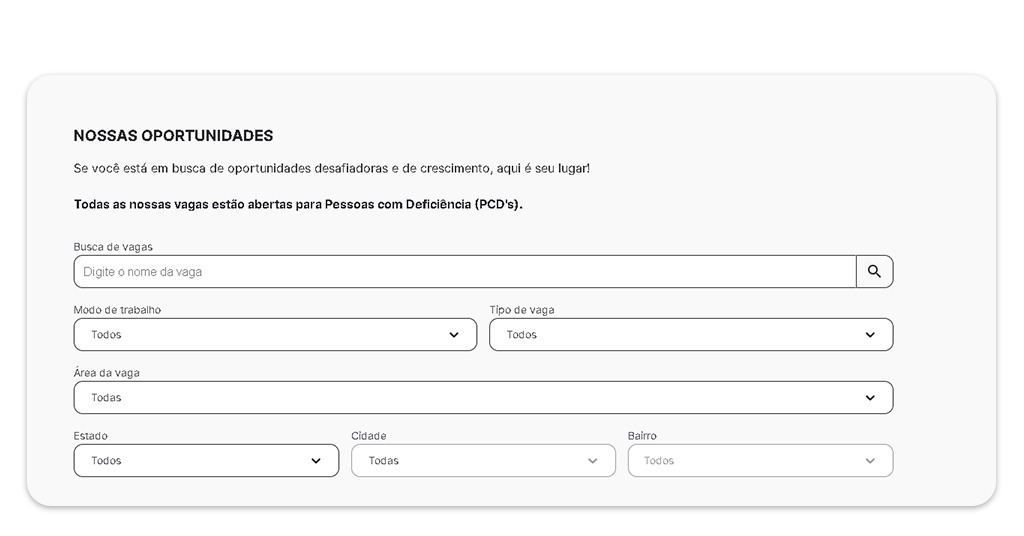This screenshot has height=536, width=1024.
Task: Click the chevron arrow in the Cidade field
Action: pos(593,461)
